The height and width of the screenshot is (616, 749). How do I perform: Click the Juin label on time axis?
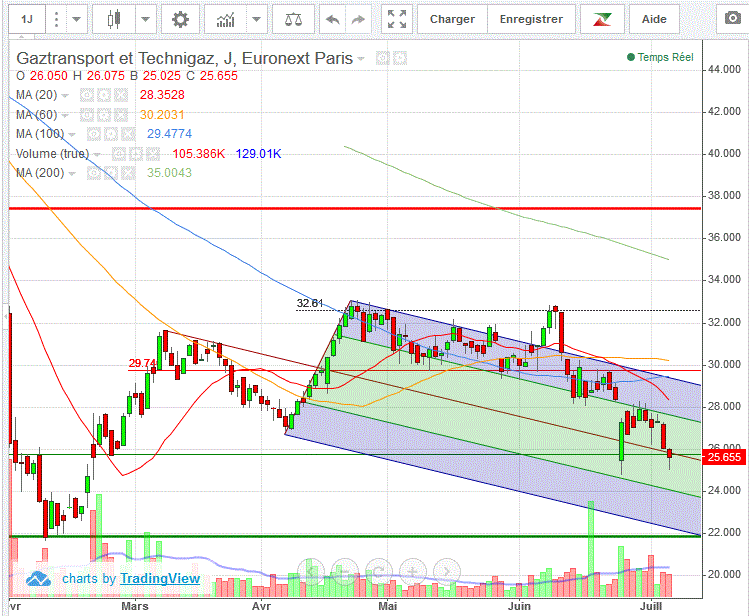coord(519,606)
